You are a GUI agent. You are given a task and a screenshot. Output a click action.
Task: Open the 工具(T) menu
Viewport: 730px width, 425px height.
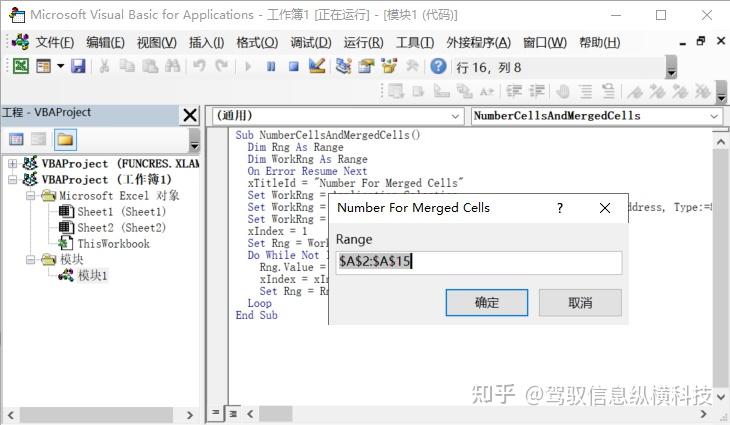415,43
